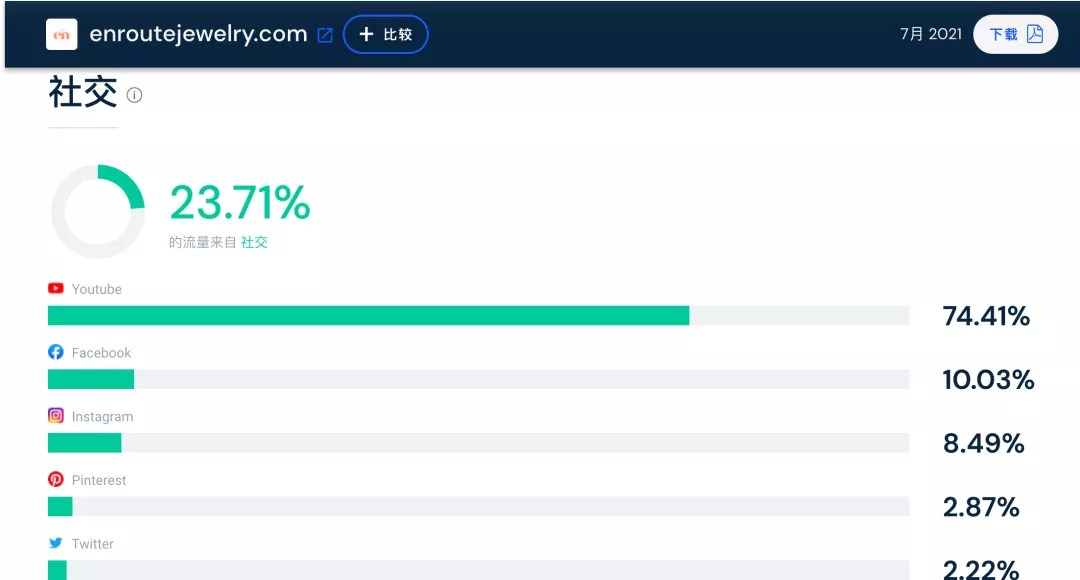Click the enroutejewelry site favicon logo
The height and width of the screenshot is (580, 1080).
click(62, 34)
